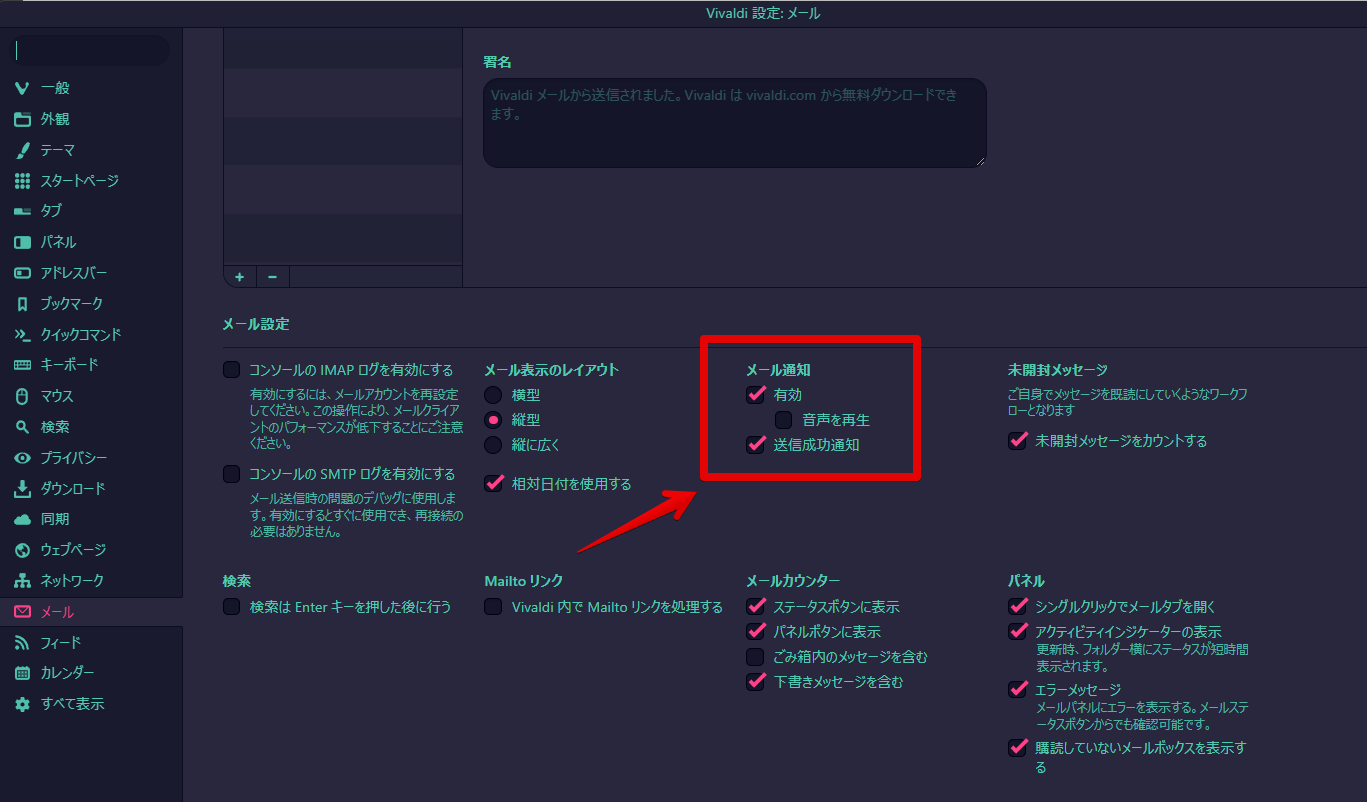Enable コンソールの IMAP ログを有効にする checkbox

point(232,370)
